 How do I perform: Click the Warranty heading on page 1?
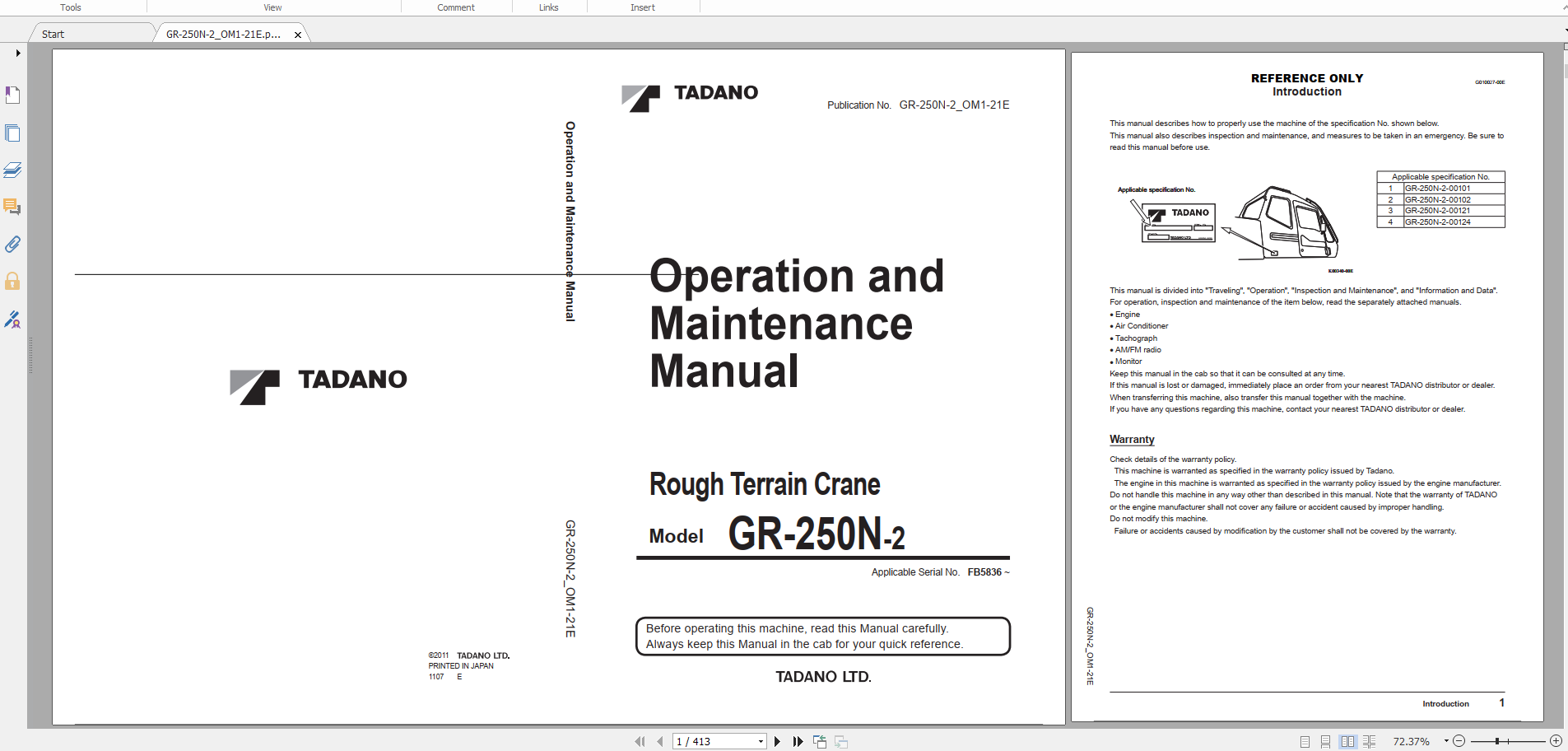[x=1132, y=440]
